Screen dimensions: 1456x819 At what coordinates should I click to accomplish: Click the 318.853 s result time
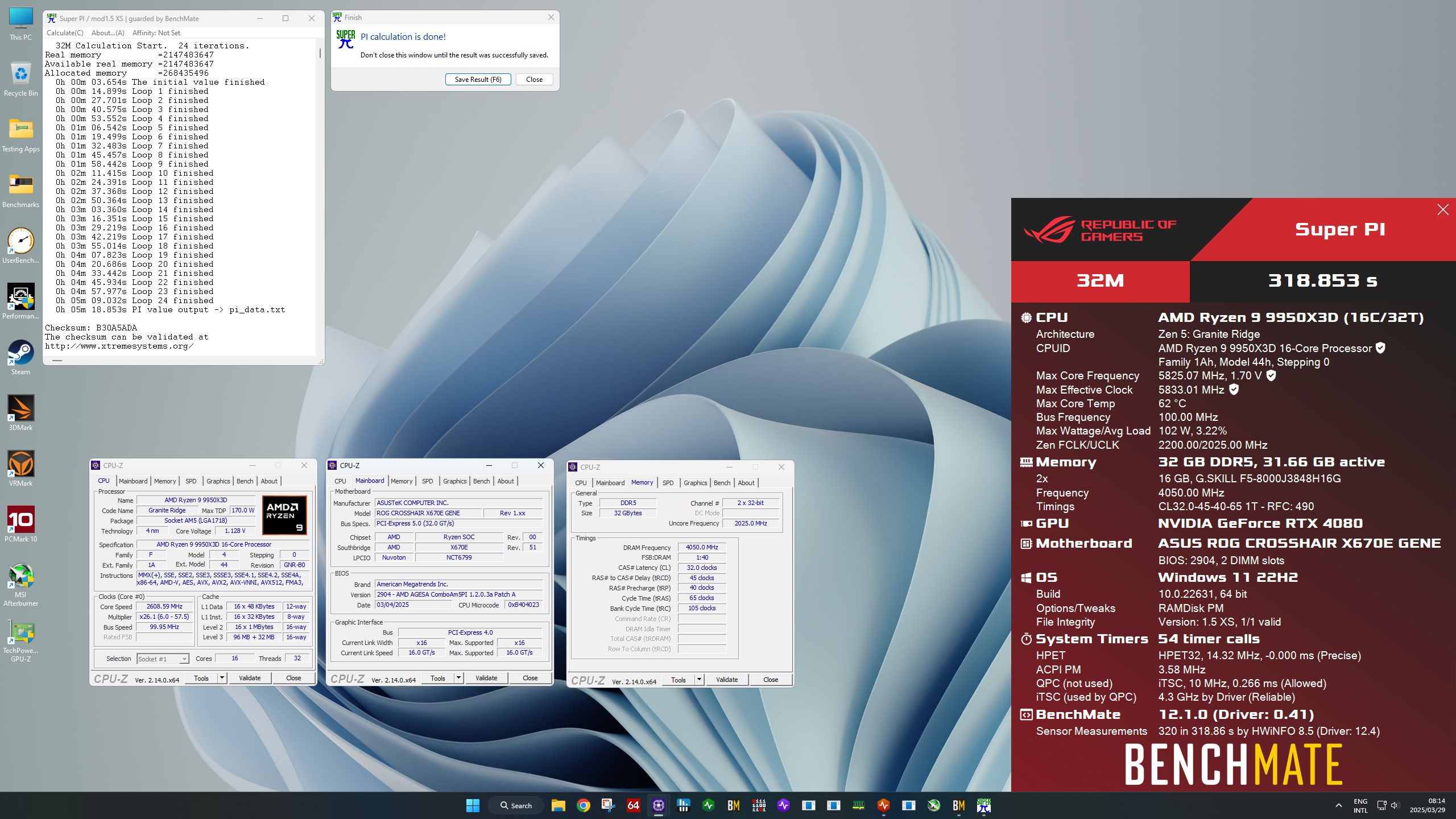click(x=1322, y=280)
